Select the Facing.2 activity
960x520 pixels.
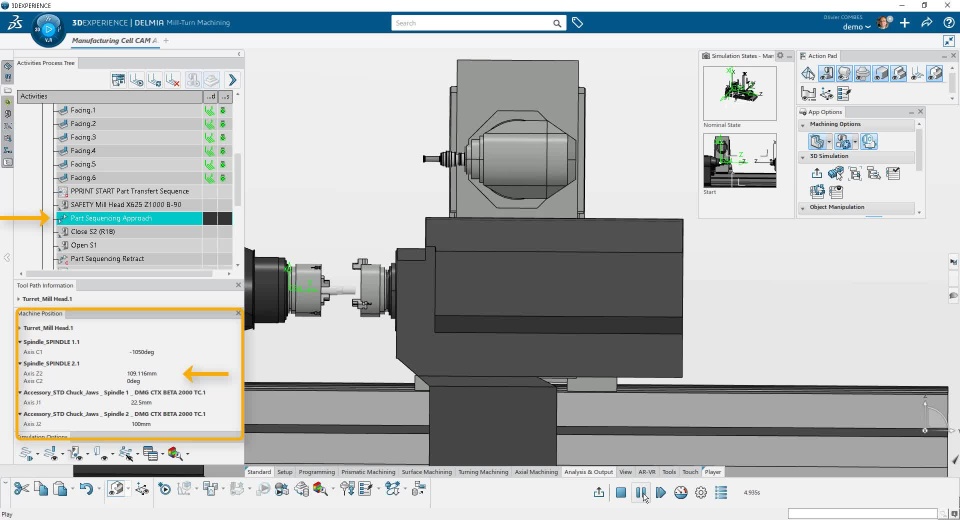[129, 124]
